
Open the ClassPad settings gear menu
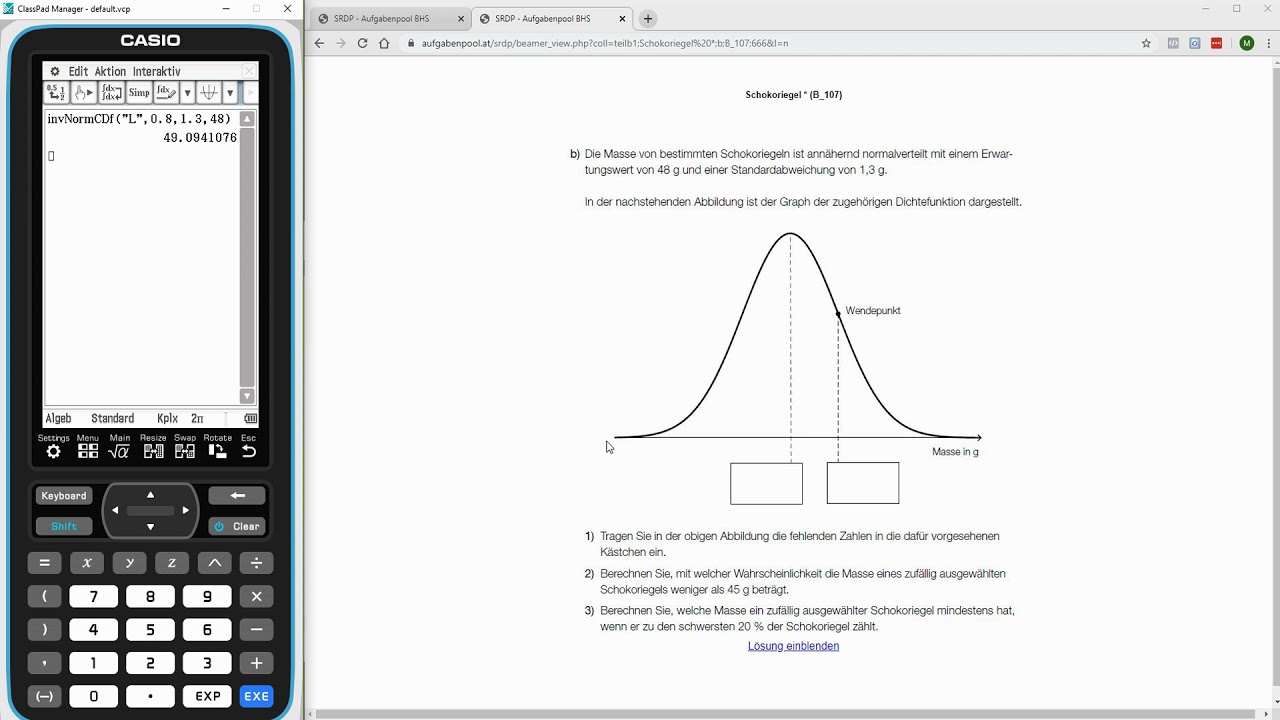pyautogui.click(x=55, y=72)
